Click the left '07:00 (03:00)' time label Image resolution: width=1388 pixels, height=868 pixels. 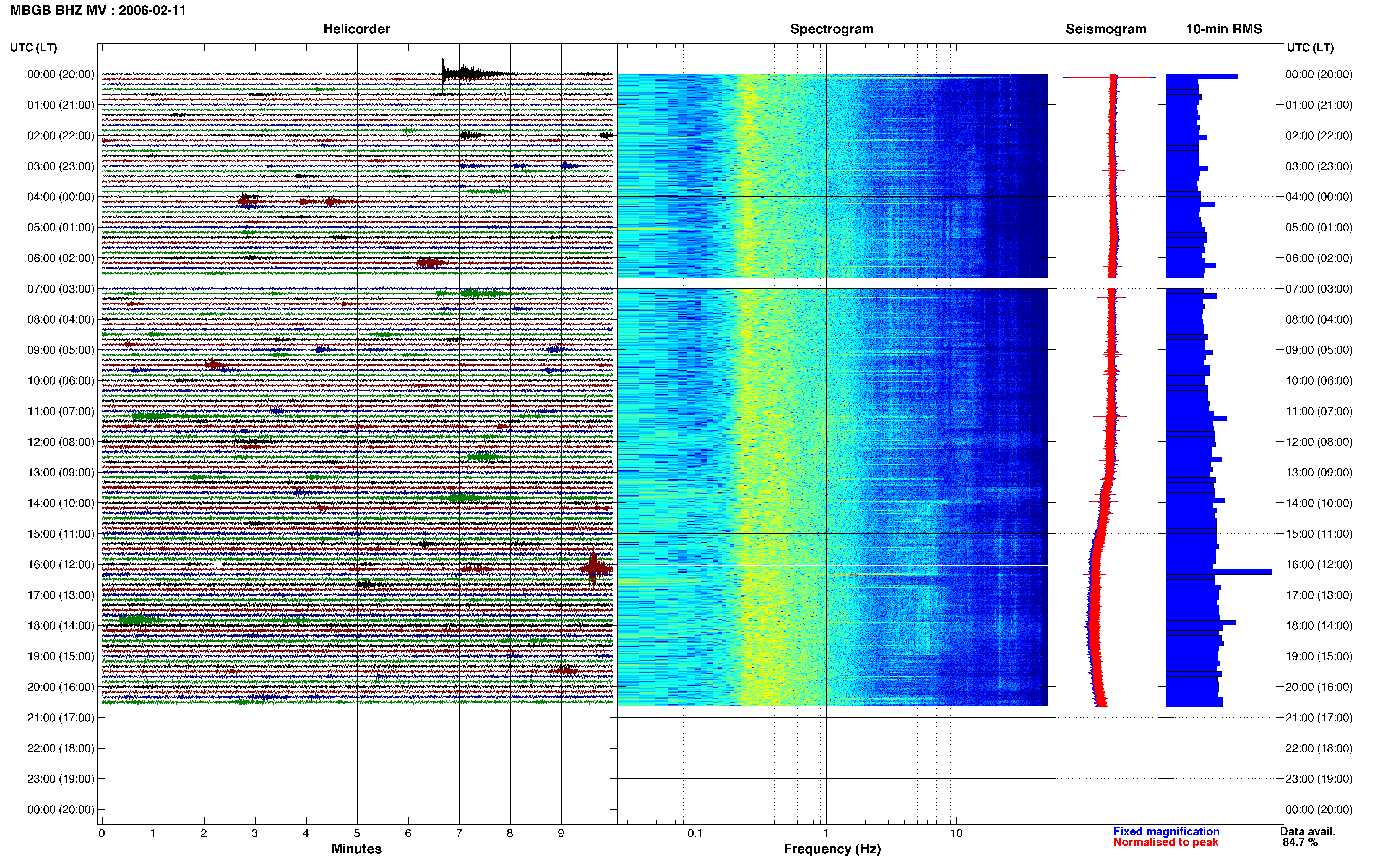click(x=61, y=289)
